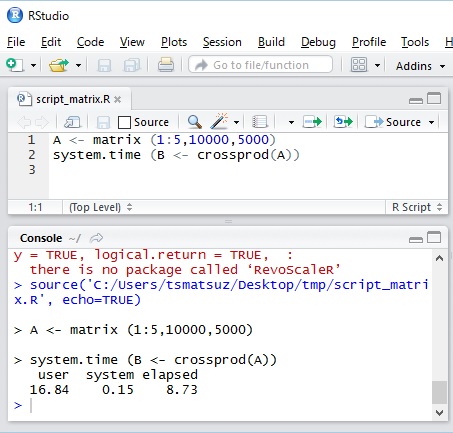Show editor in new window icon

point(72,122)
